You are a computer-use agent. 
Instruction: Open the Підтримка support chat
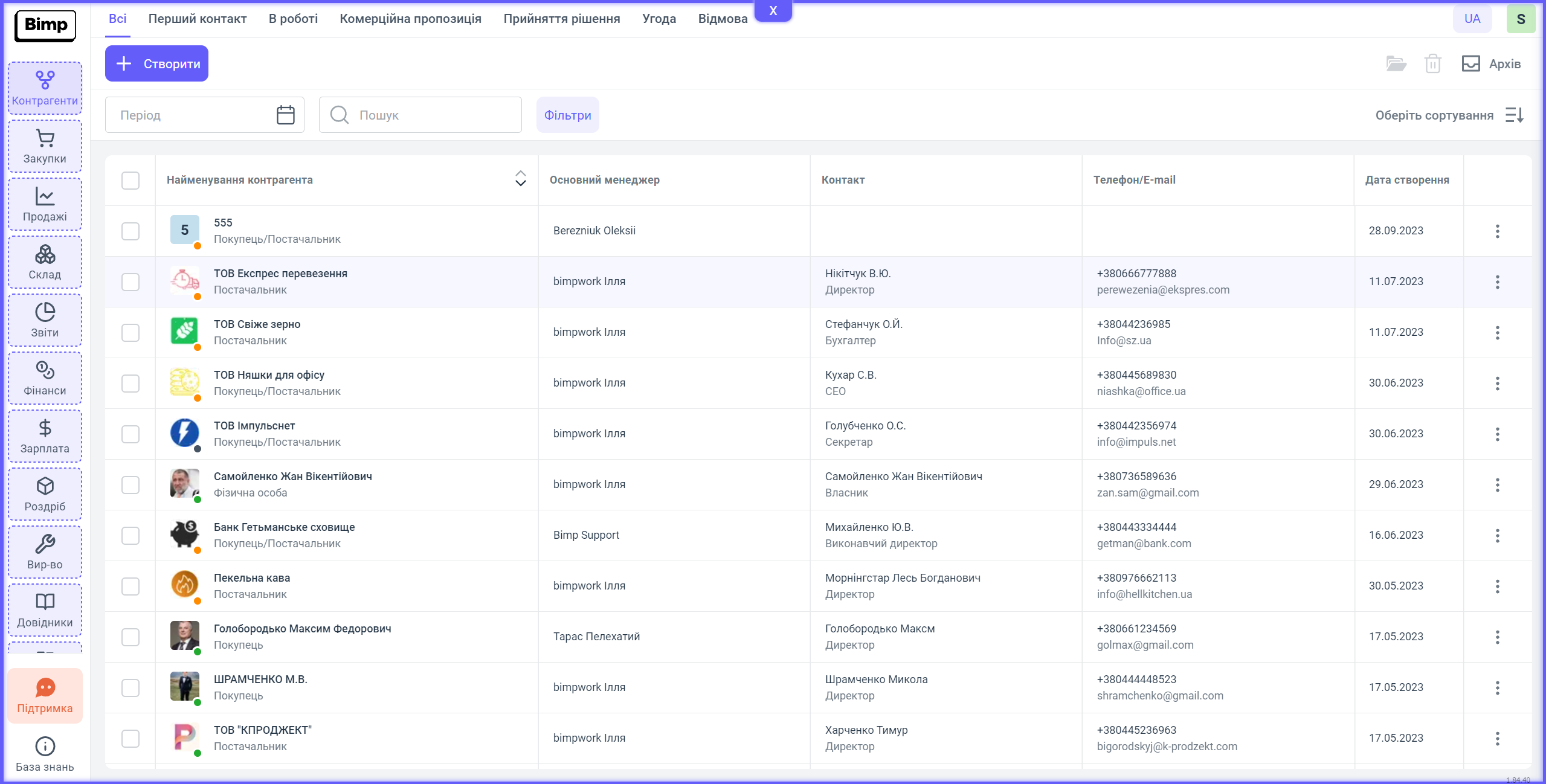pyautogui.click(x=45, y=696)
